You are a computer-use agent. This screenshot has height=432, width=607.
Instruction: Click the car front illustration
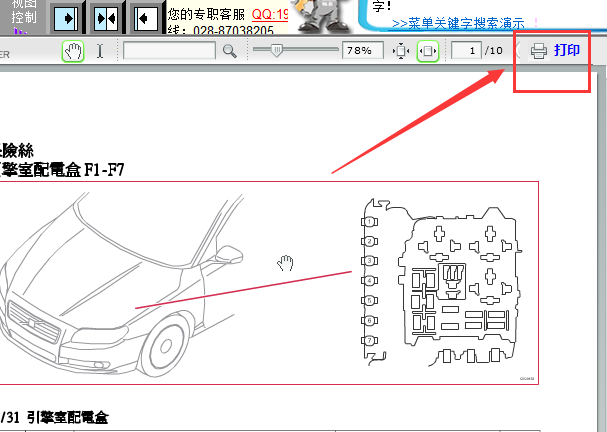[x=122, y=285]
